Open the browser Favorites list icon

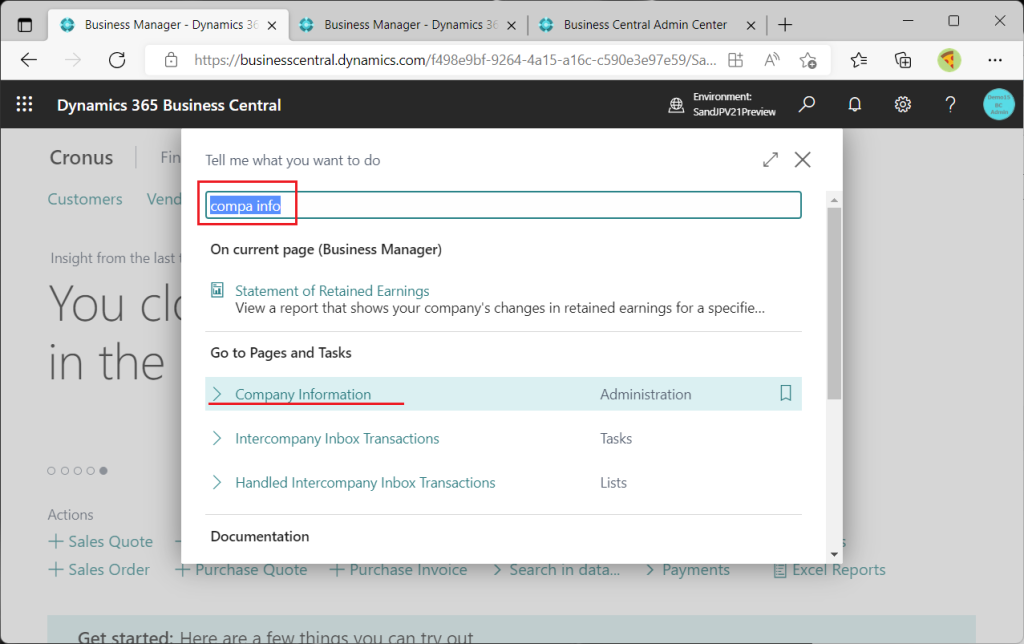(859, 60)
